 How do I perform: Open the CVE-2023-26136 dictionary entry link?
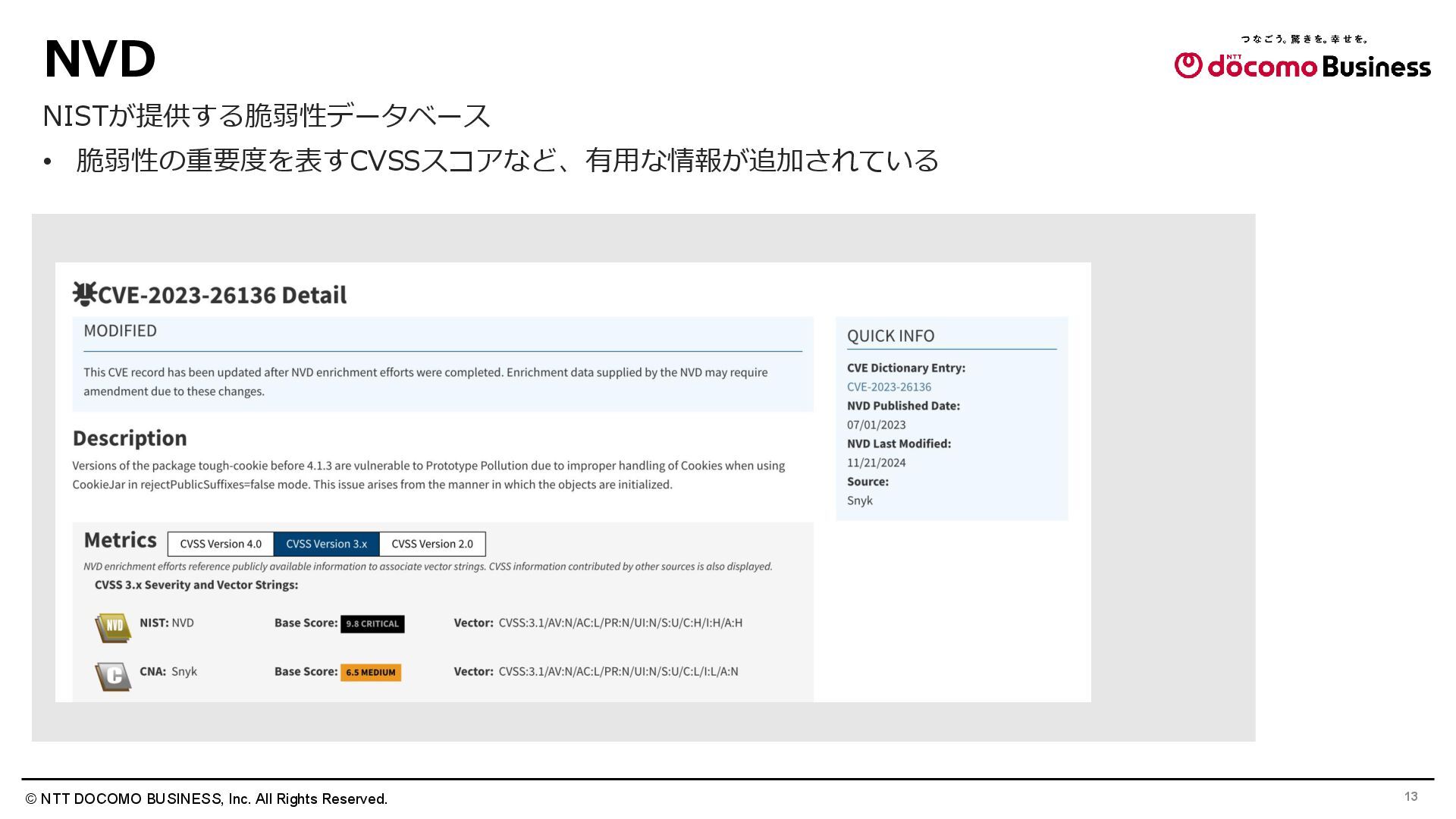[x=889, y=387]
